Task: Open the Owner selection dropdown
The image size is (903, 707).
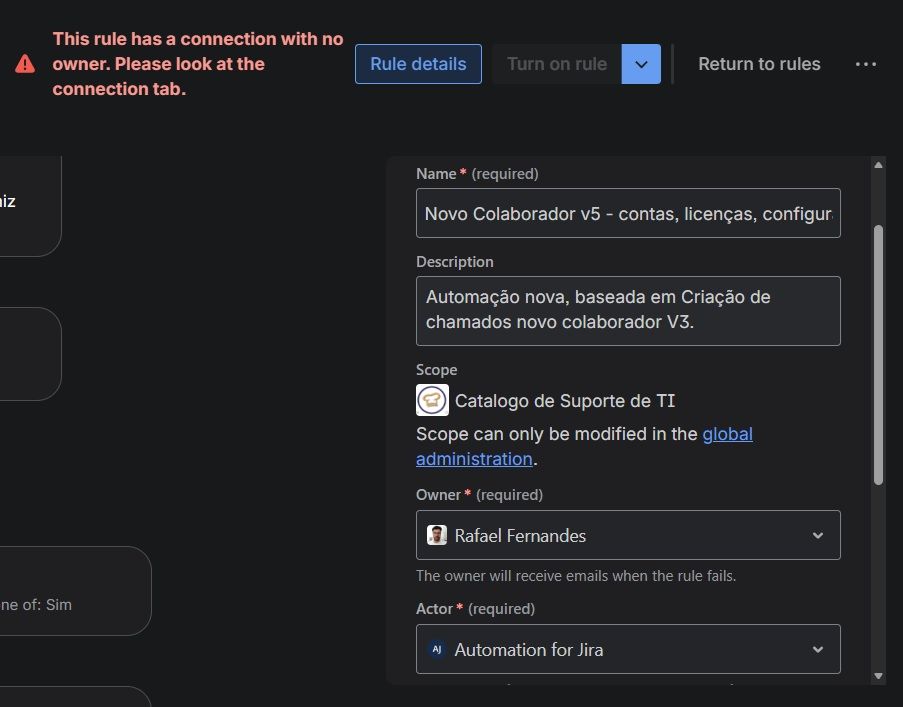Action: tap(628, 535)
